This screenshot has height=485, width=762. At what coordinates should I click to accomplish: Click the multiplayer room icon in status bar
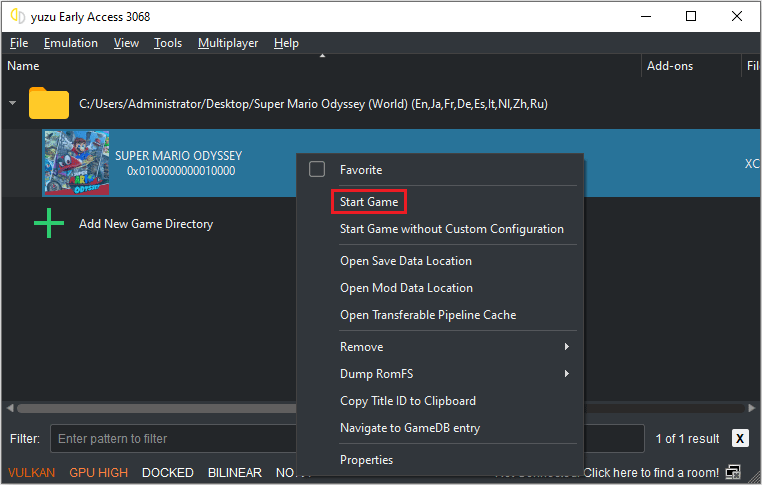(x=734, y=472)
